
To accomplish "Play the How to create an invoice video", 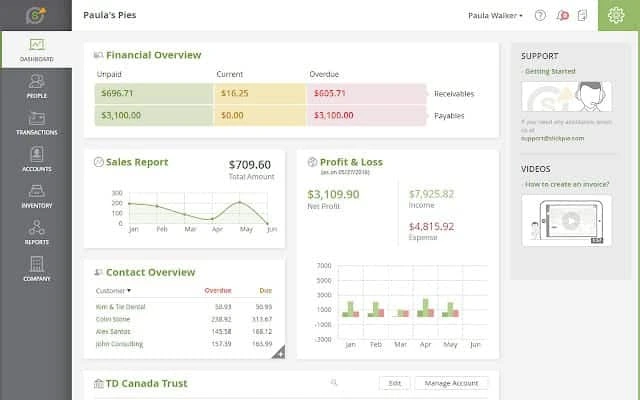I will tap(567, 220).
